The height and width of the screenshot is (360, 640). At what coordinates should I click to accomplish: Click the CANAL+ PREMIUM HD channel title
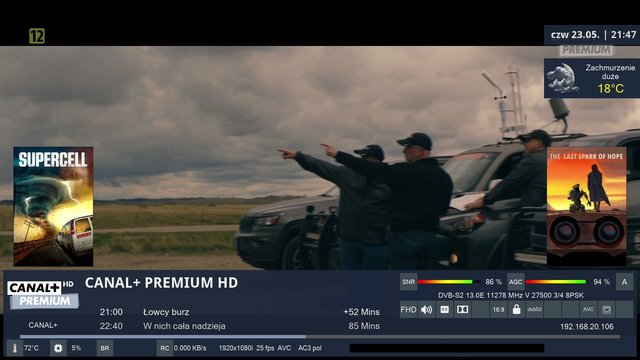[x=161, y=282]
